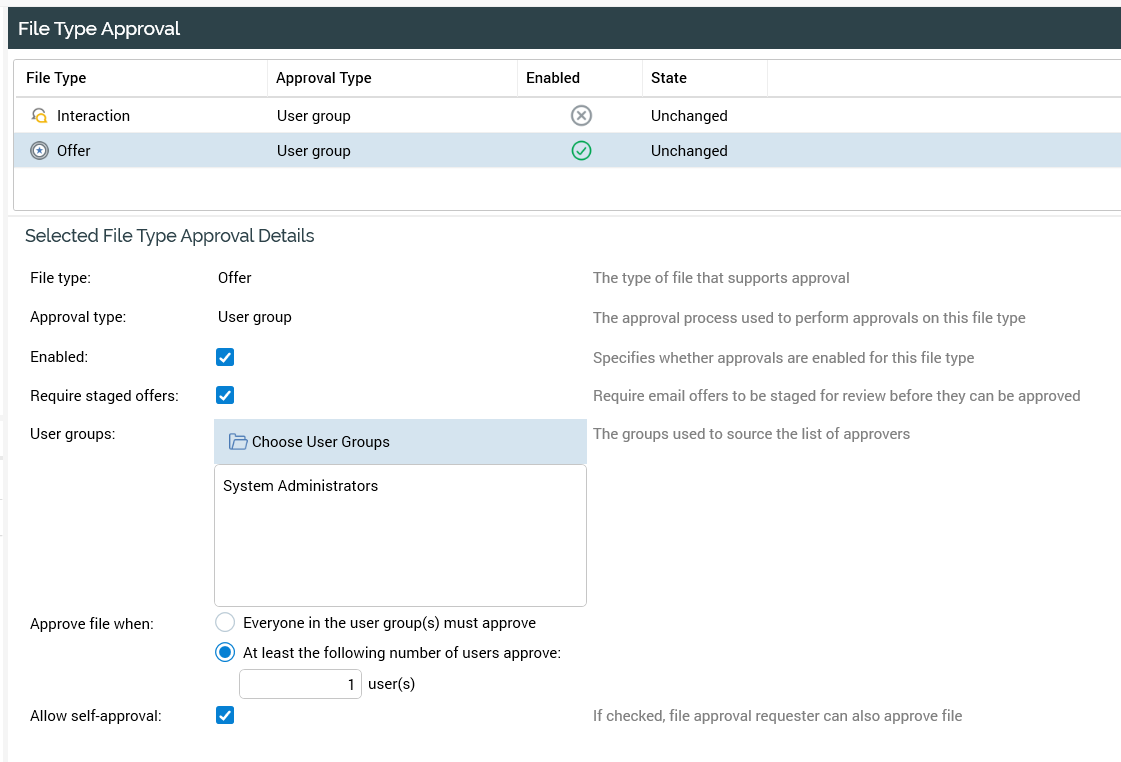Viewport: 1121px width, 762px height.
Task: Select System Administrators in the user groups list
Action: coord(300,486)
